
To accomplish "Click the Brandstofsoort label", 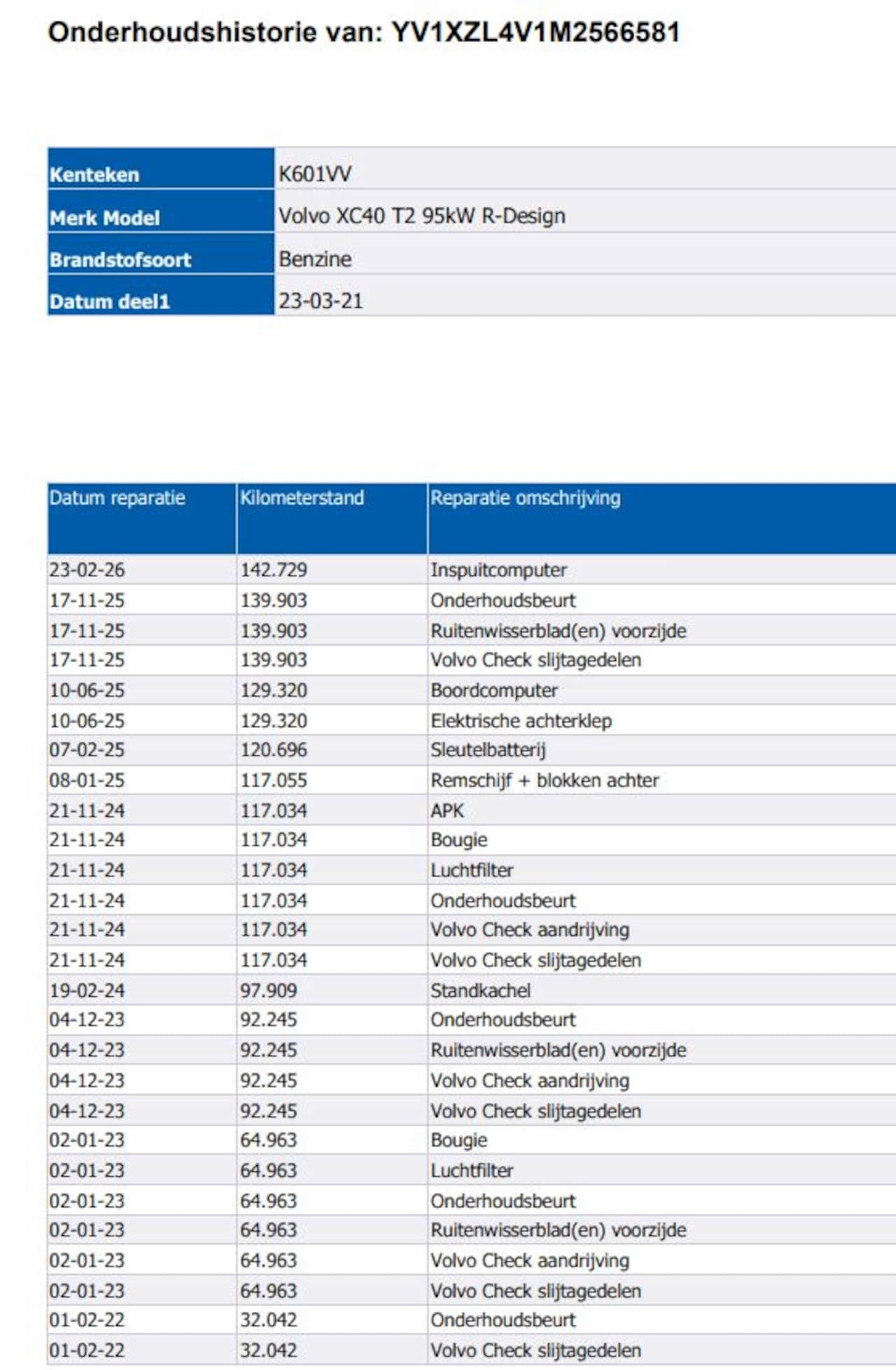I will [120, 260].
